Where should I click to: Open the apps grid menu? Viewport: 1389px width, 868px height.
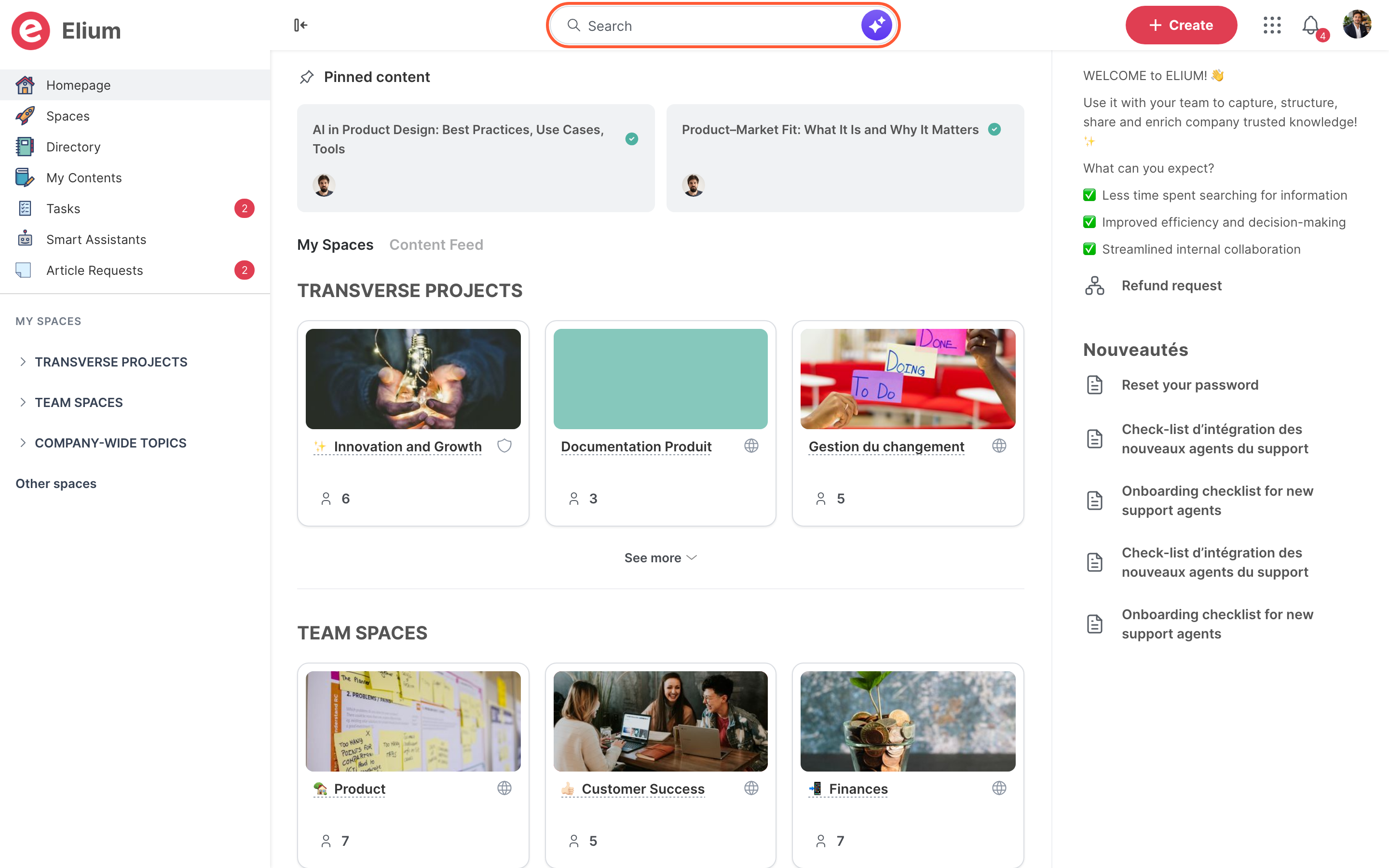point(1272,25)
